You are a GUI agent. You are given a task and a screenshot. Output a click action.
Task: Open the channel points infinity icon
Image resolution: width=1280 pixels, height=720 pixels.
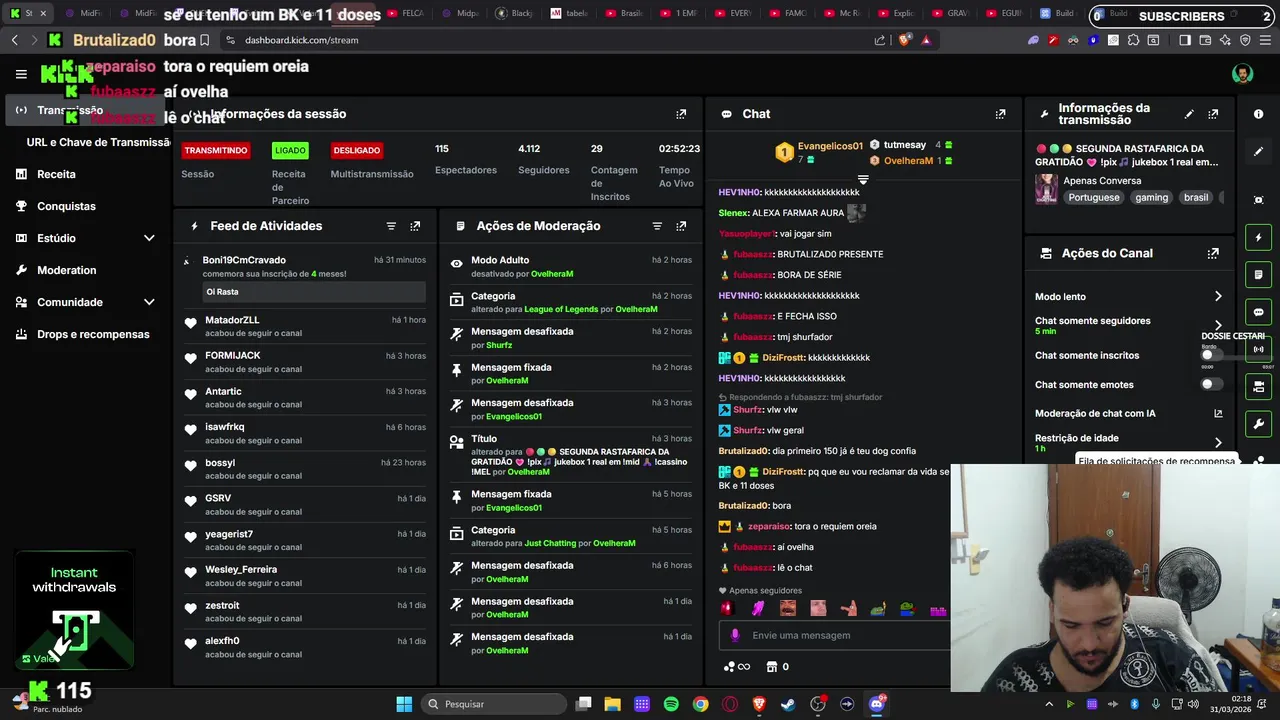click(x=737, y=667)
